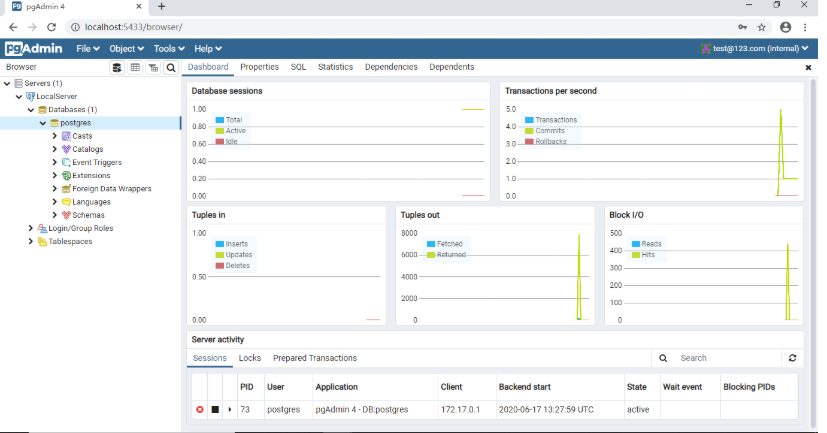Select Login/Group Roles in the tree
The height and width of the screenshot is (433, 827).
point(81,228)
